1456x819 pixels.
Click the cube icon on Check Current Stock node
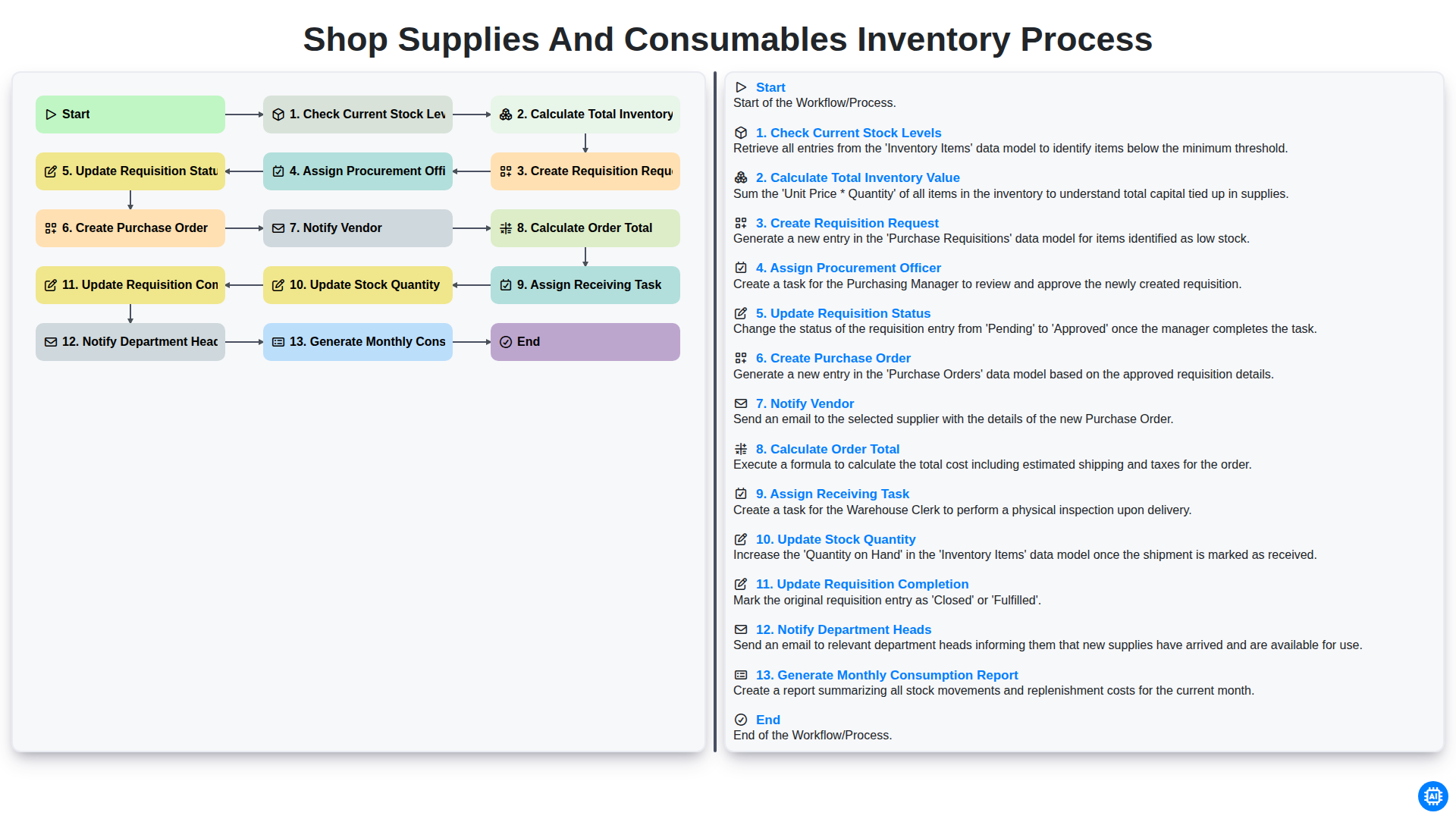coord(278,115)
